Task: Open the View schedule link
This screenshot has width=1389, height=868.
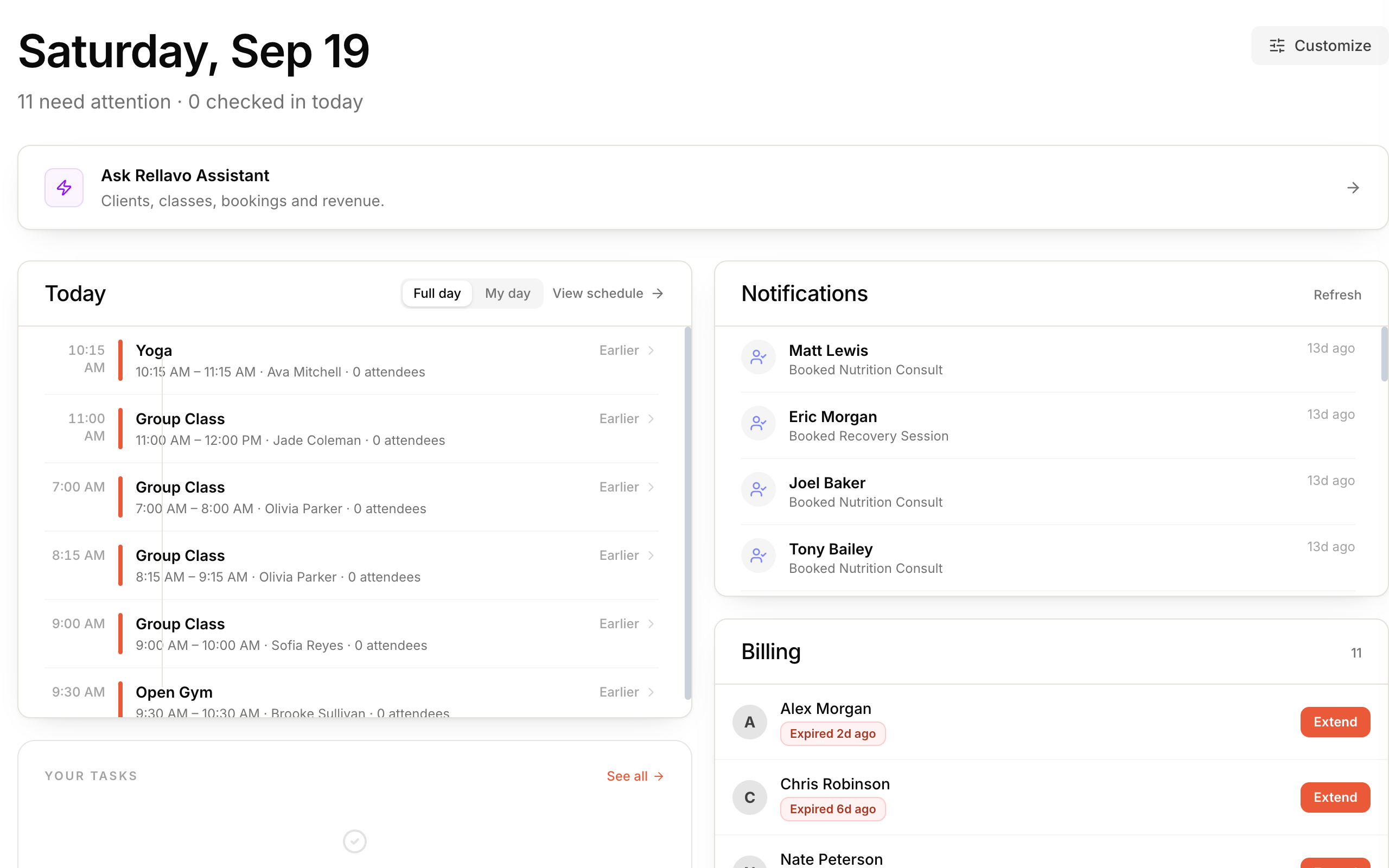Action: (x=608, y=293)
